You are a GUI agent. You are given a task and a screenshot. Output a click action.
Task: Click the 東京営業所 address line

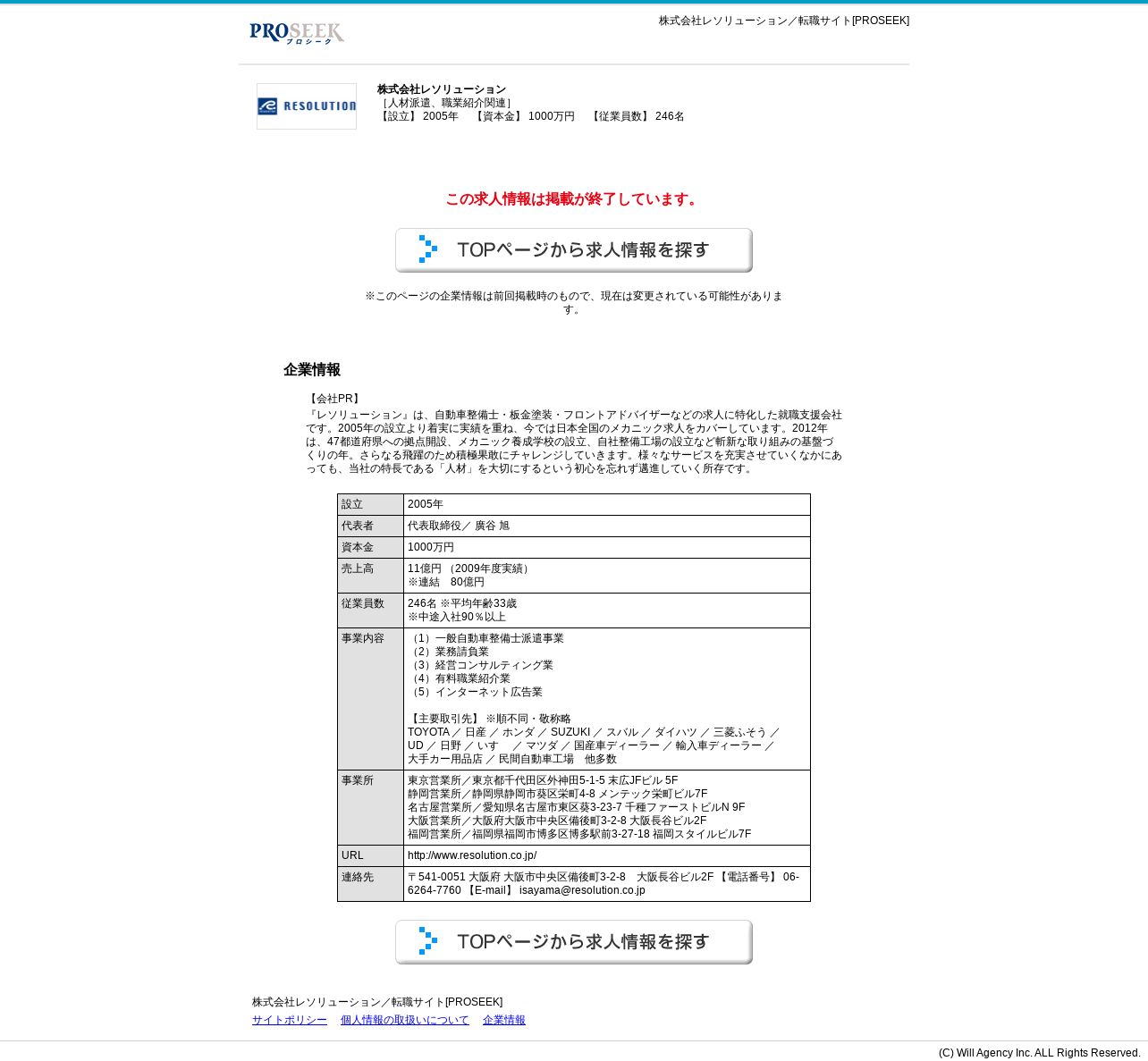tap(543, 780)
